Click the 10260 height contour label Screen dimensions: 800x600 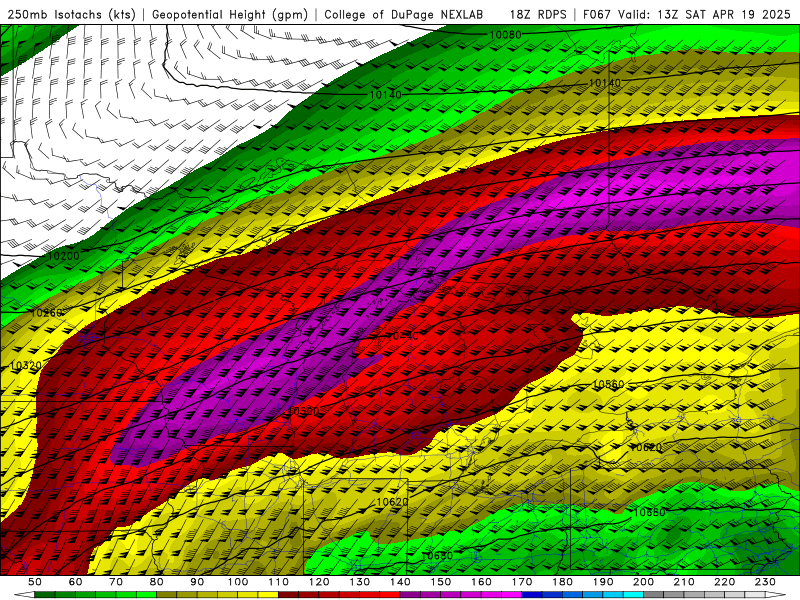(47, 312)
